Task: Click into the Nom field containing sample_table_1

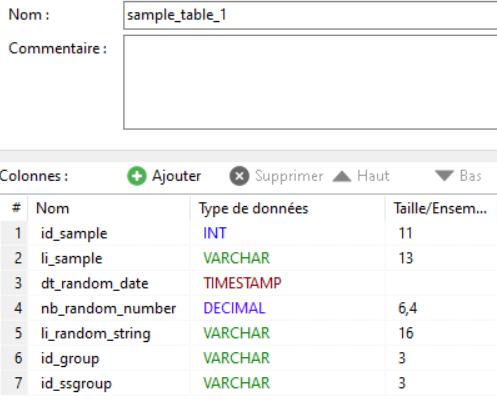Action: [x=310, y=15]
